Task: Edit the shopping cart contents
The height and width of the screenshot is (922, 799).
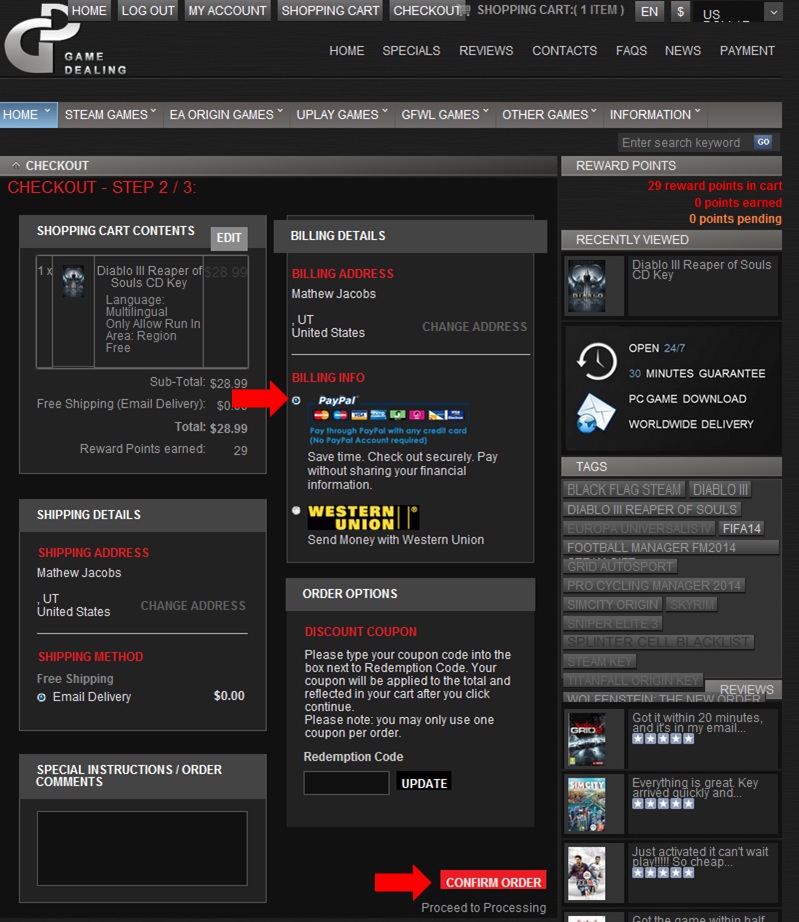Action: coord(229,238)
